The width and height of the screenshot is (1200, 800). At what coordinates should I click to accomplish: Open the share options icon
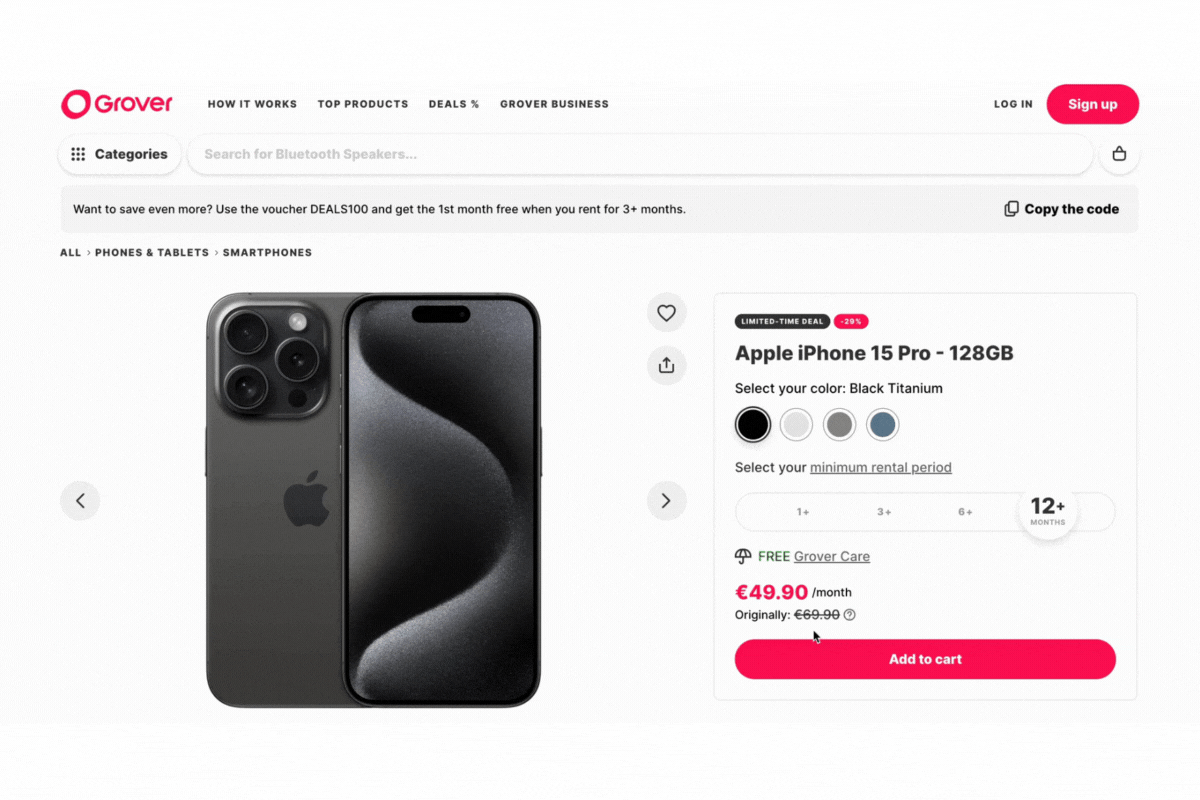pos(666,365)
